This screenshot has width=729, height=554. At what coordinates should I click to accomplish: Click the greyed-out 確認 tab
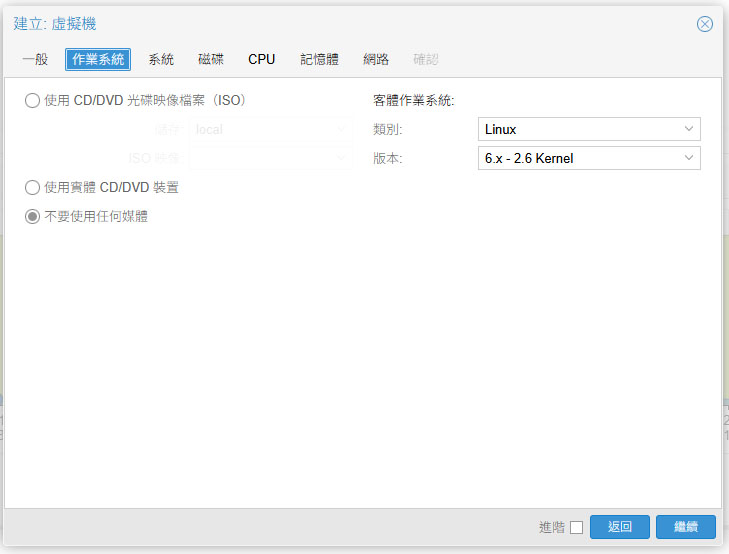pos(425,59)
